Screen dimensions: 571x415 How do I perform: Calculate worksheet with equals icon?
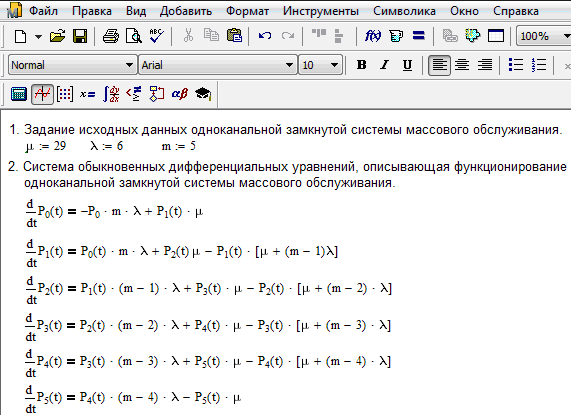tap(419, 35)
